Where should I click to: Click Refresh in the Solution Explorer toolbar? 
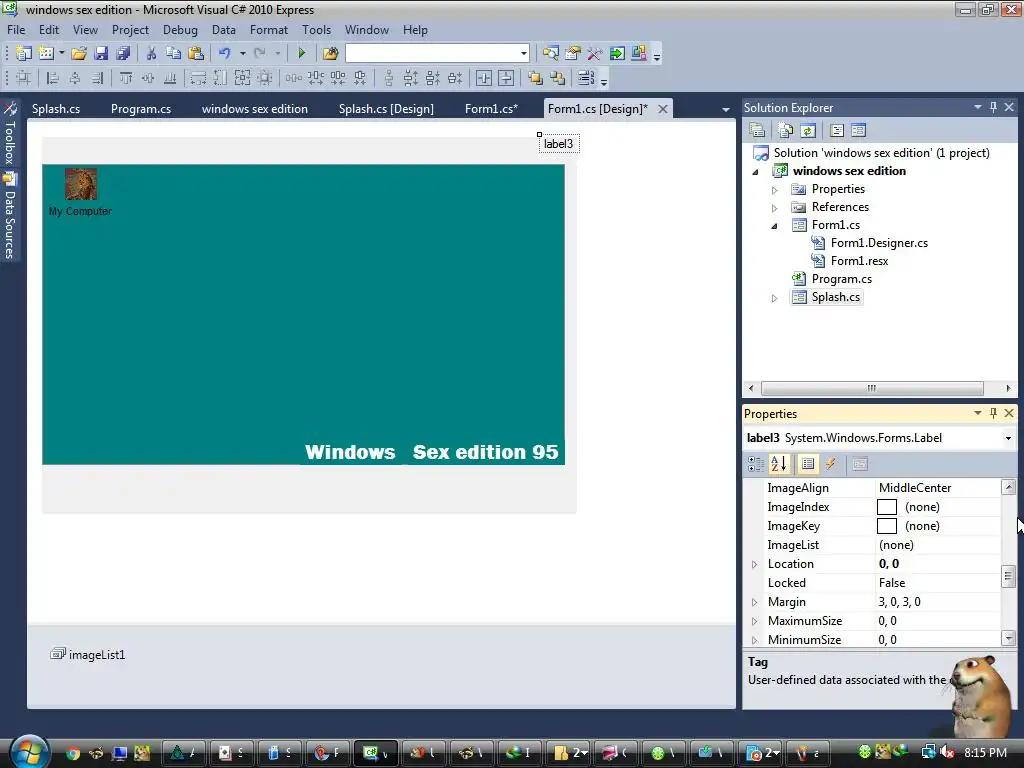coord(808,131)
